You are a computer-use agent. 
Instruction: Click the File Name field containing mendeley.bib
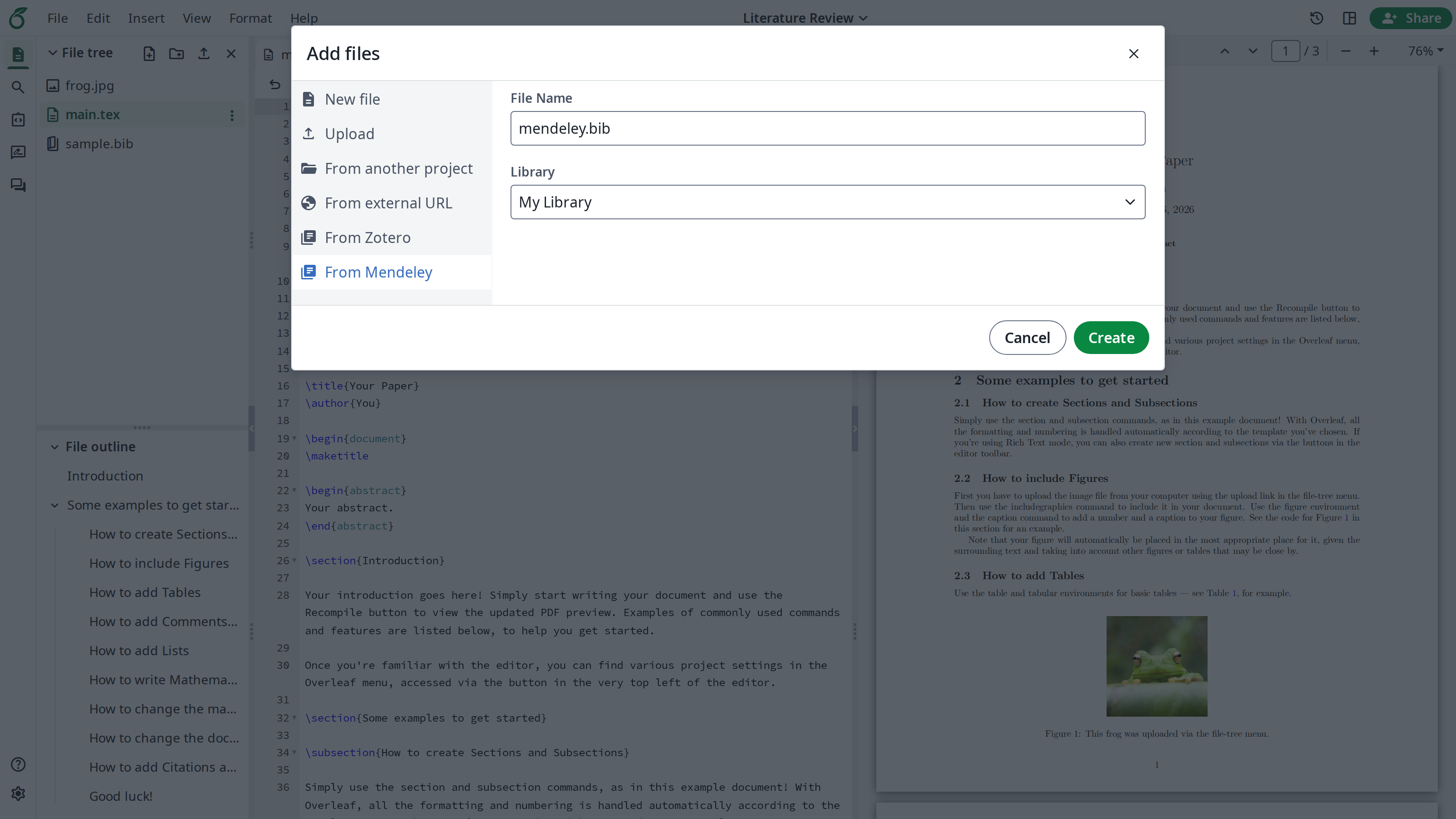[828, 128]
